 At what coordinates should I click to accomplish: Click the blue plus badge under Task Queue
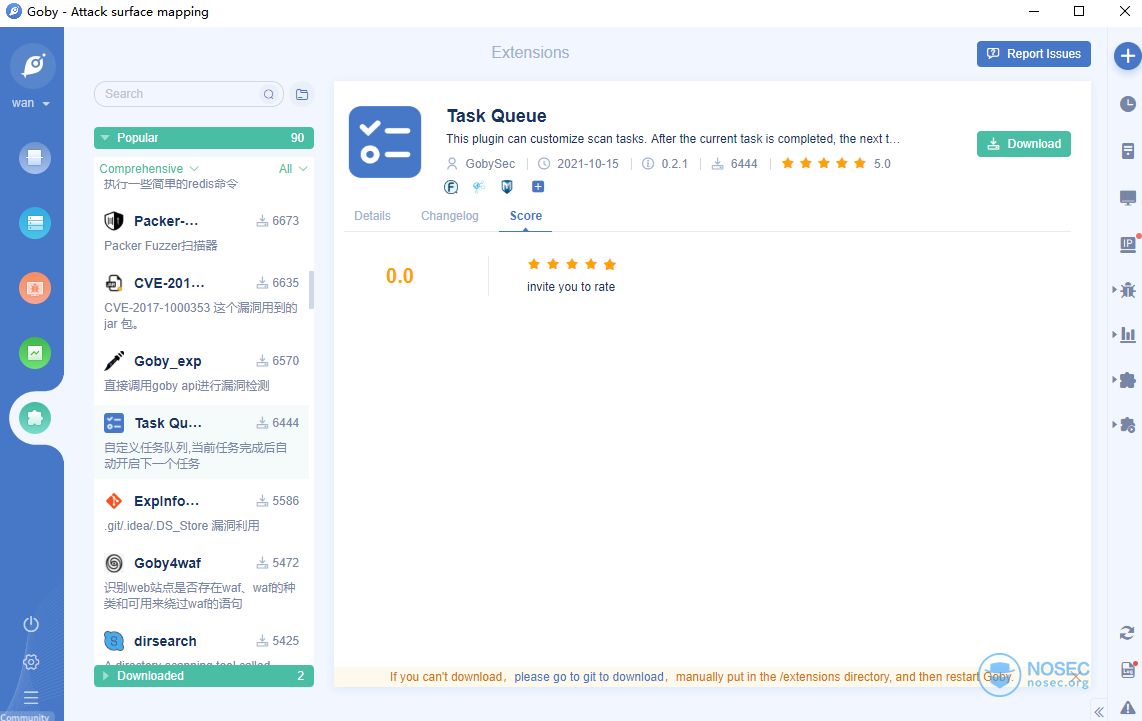pos(537,186)
